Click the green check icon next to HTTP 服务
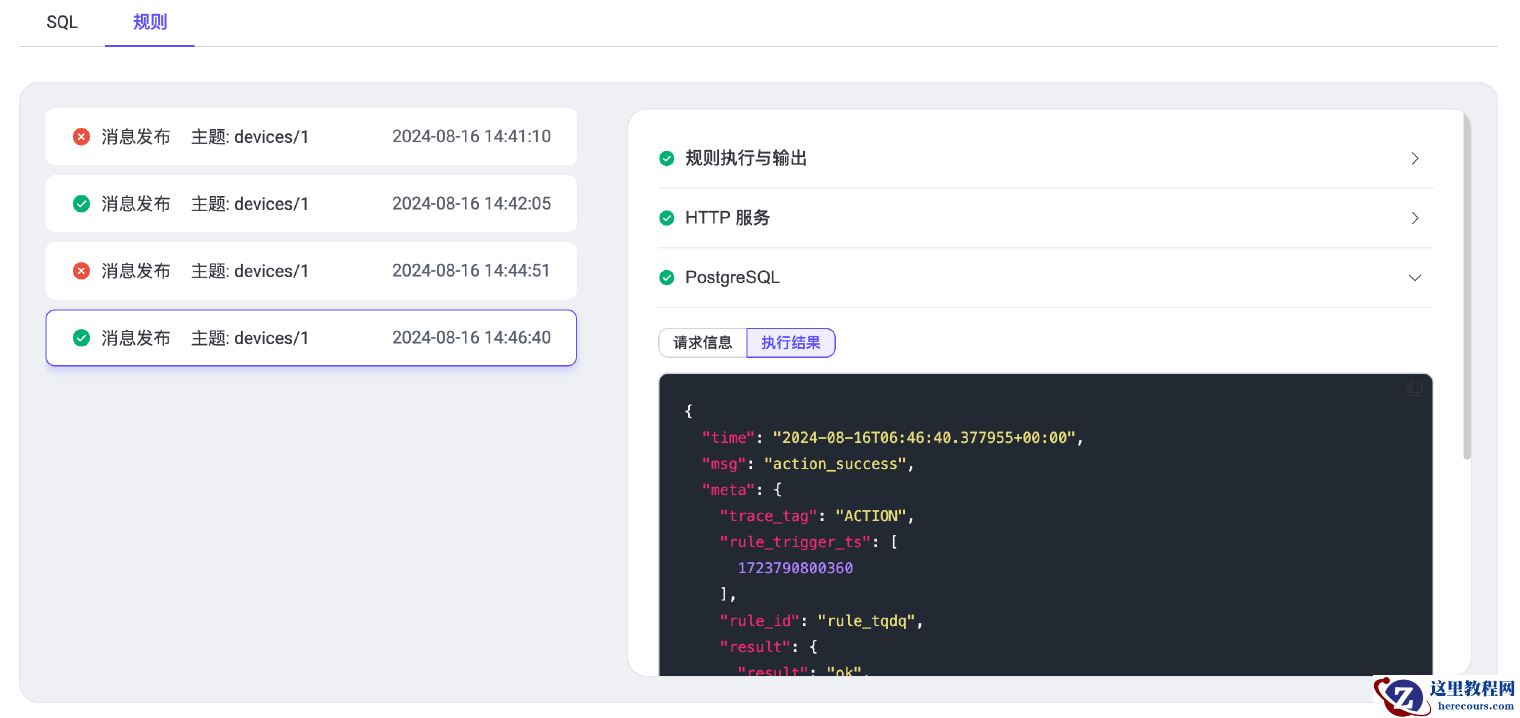1520x718 pixels. point(667,218)
